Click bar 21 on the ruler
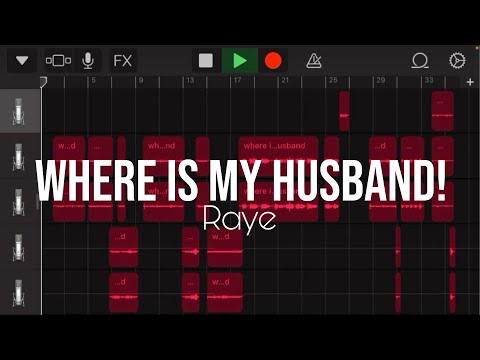 click(x=285, y=80)
